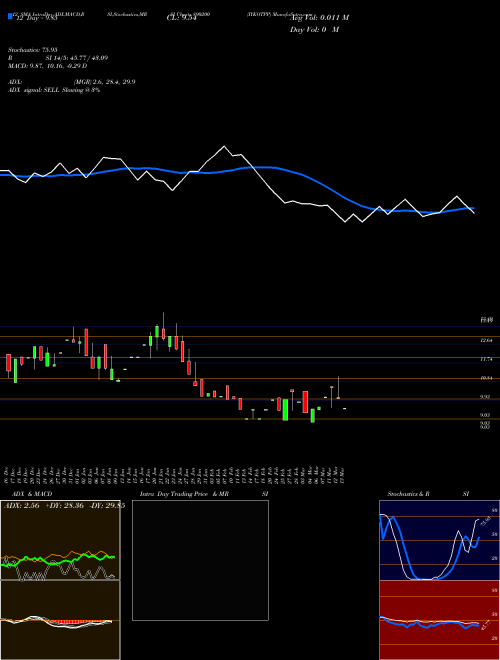This screenshot has height=660, width=500.
Task: Click the rotated 73.93 stochastic value label
Action: point(484,521)
